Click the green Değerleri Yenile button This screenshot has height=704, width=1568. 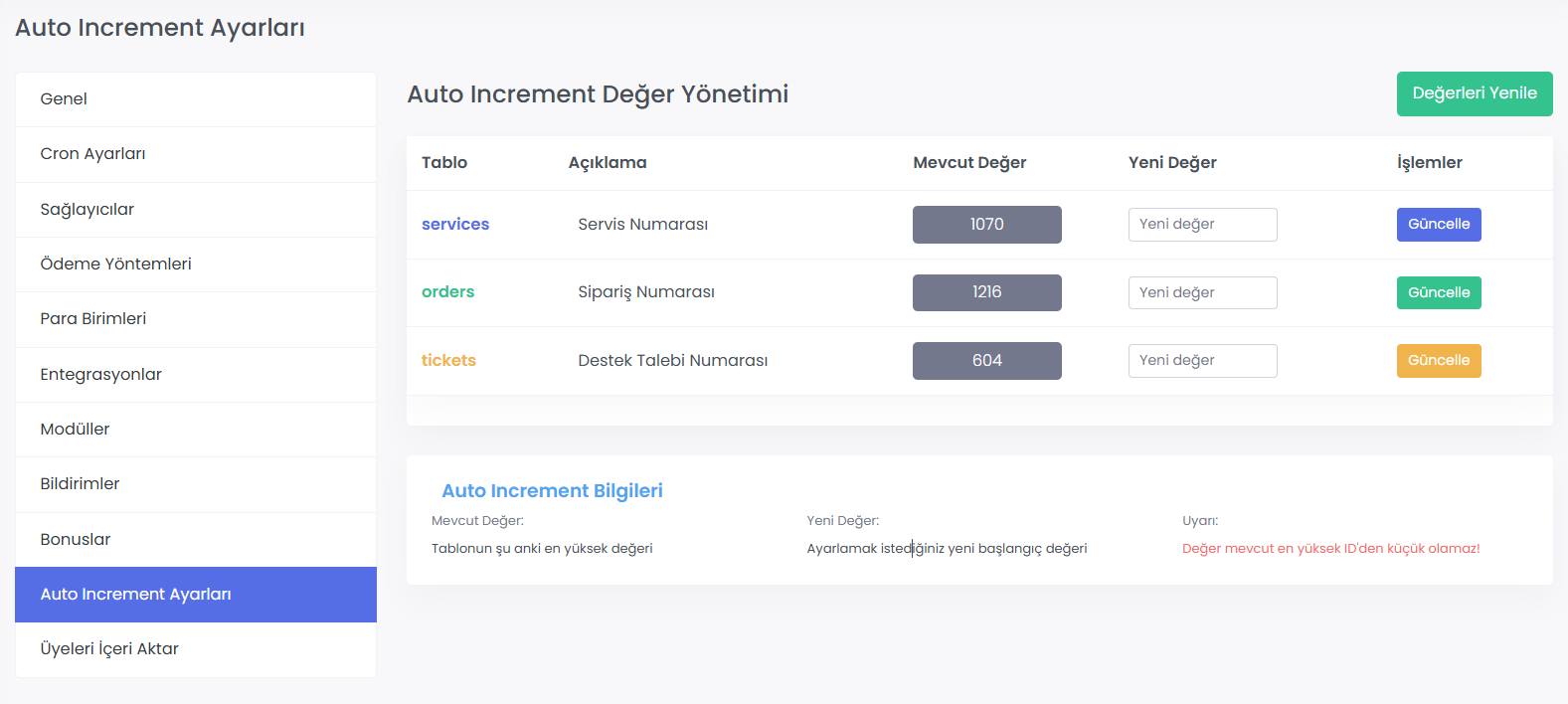click(x=1474, y=93)
